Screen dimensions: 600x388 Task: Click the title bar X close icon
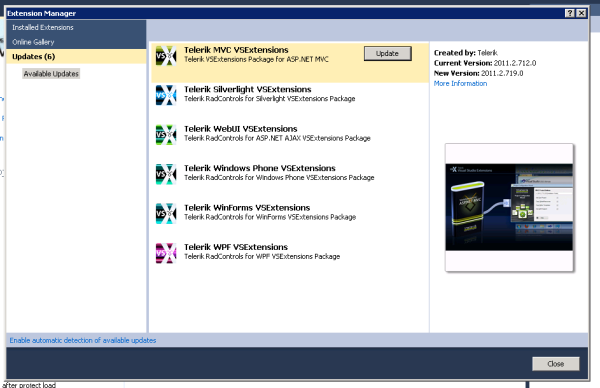pyautogui.click(x=581, y=13)
